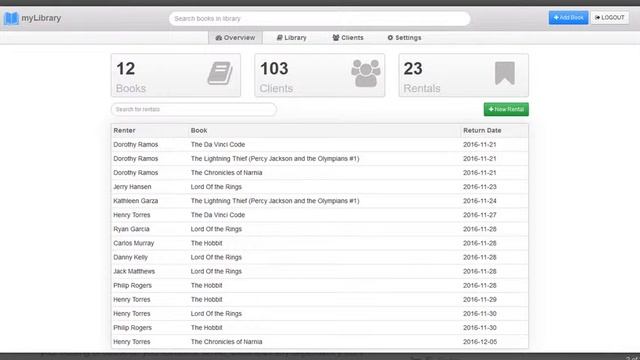This screenshot has width=640, height=360.
Task: Switch to the Library tab
Action: click(291, 38)
